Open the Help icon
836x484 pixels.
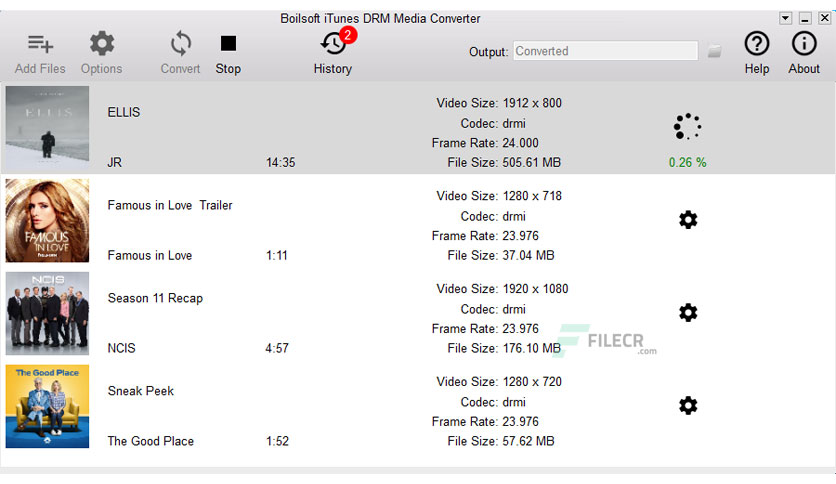coord(757,43)
